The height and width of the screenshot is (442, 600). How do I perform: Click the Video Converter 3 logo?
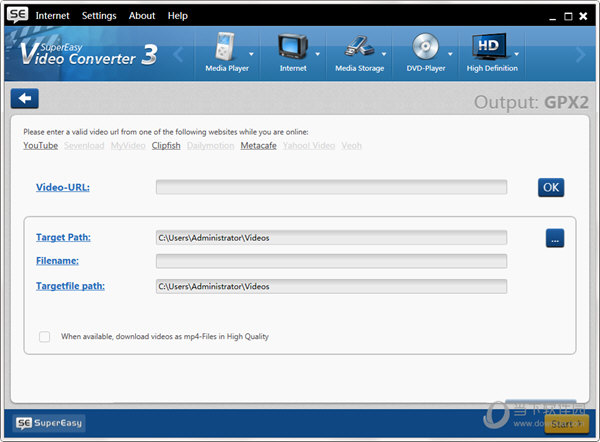pyautogui.click(x=89, y=54)
